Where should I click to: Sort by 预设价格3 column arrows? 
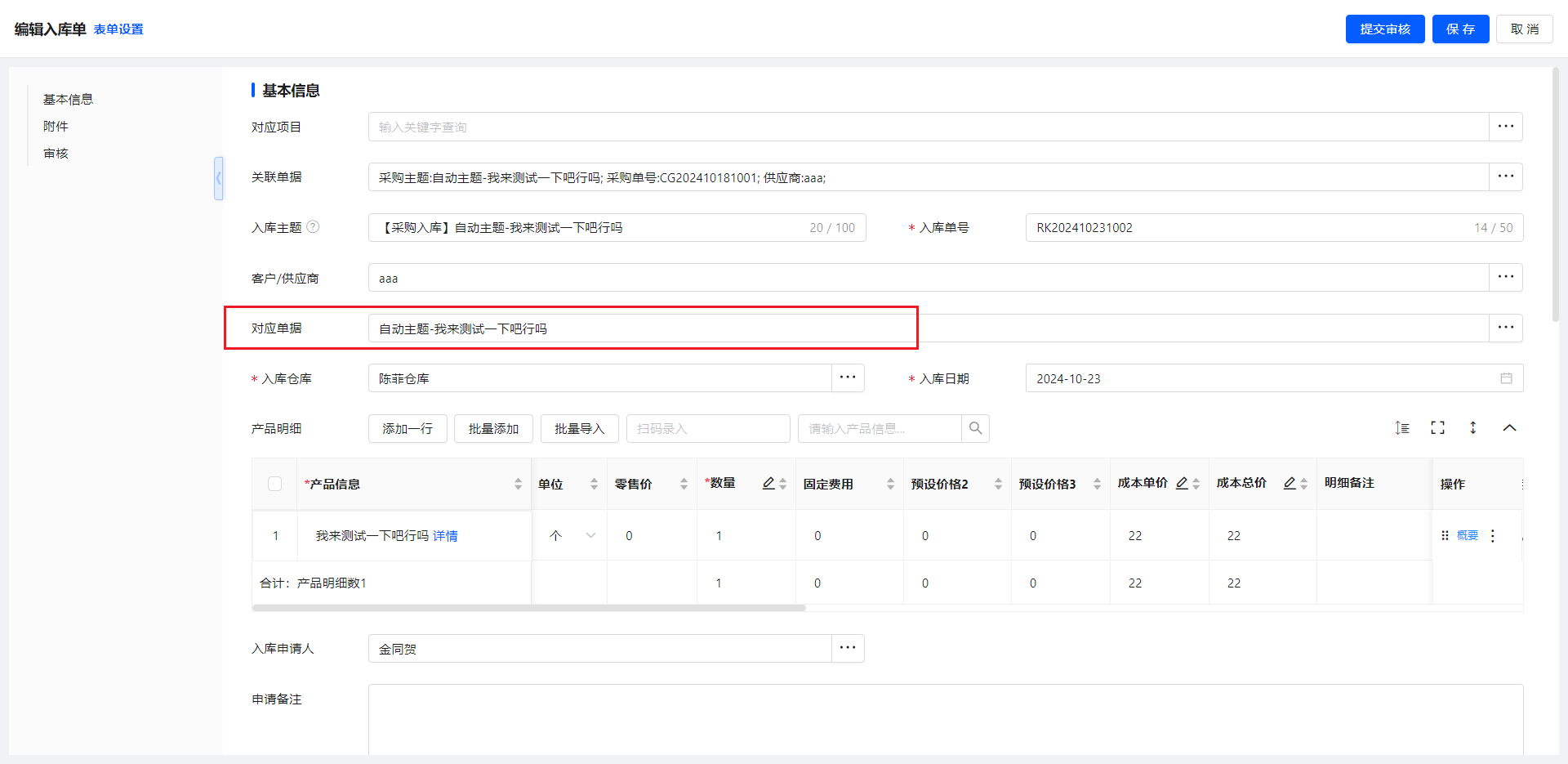pos(1097,485)
